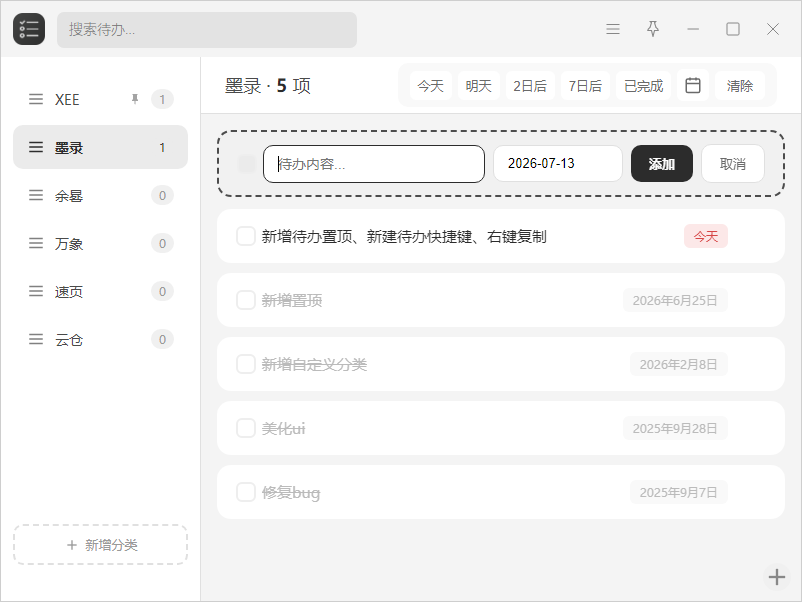Open the 2026-07-13 date field

[x=558, y=164]
